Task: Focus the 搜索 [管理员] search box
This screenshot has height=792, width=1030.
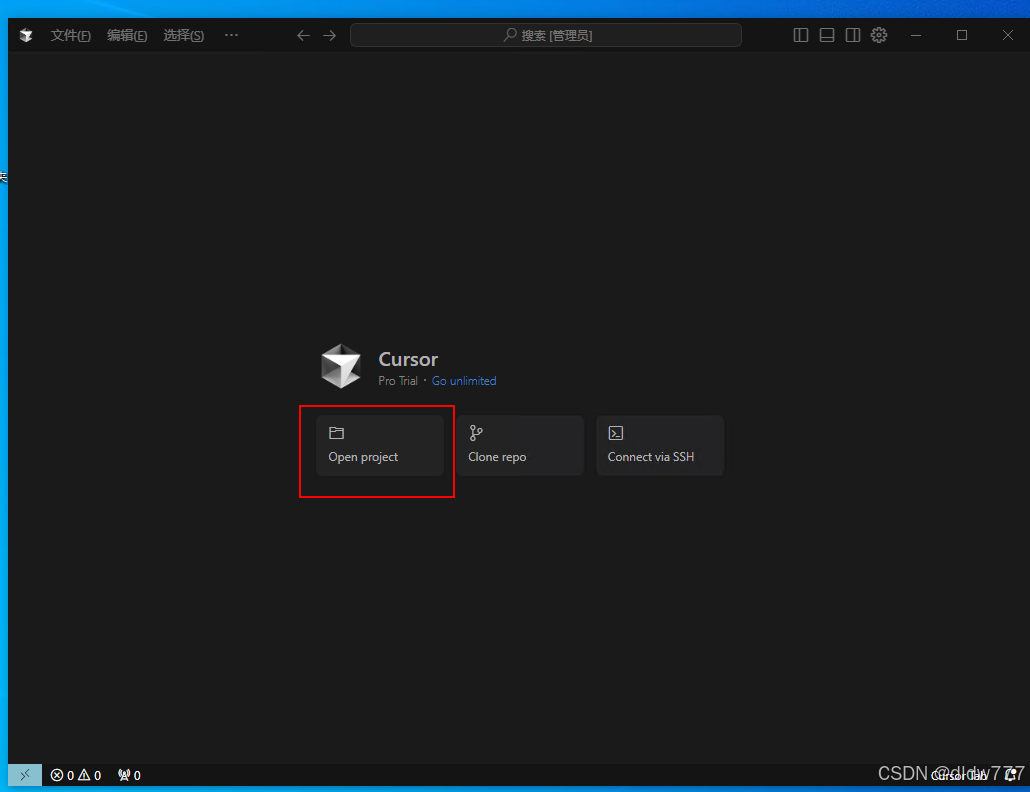Action: click(546, 35)
